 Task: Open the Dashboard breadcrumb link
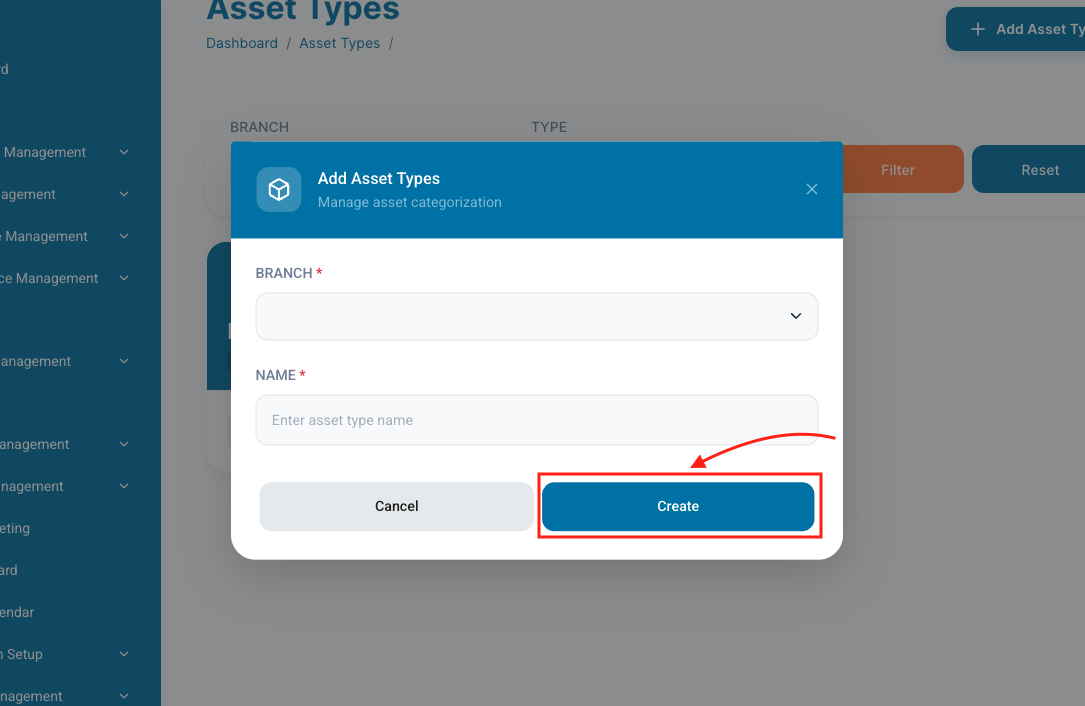[x=242, y=43]
